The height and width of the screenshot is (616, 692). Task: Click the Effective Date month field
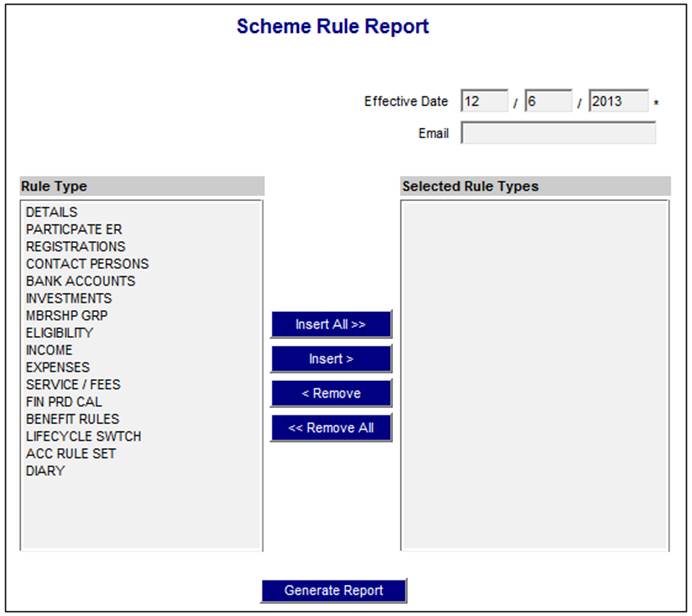pos(548,101)
